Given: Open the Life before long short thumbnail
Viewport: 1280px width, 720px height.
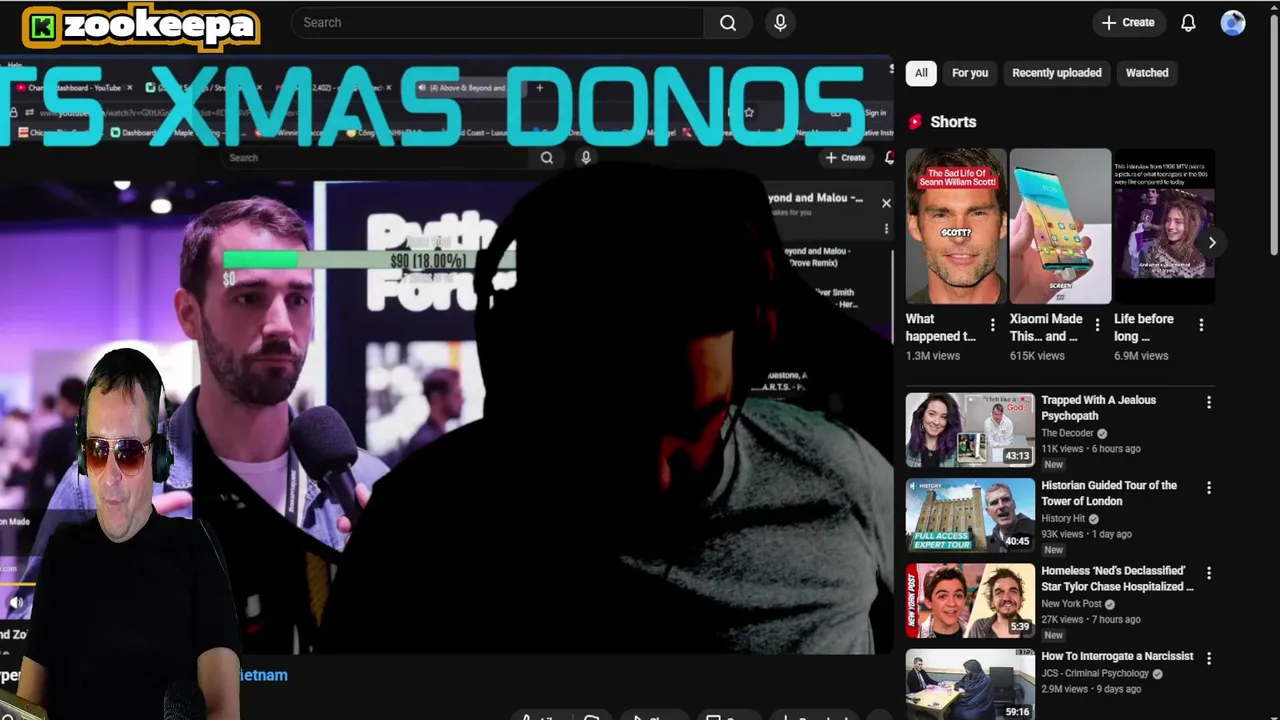Looking at the screenshot, I should (x=1164, y=226).
